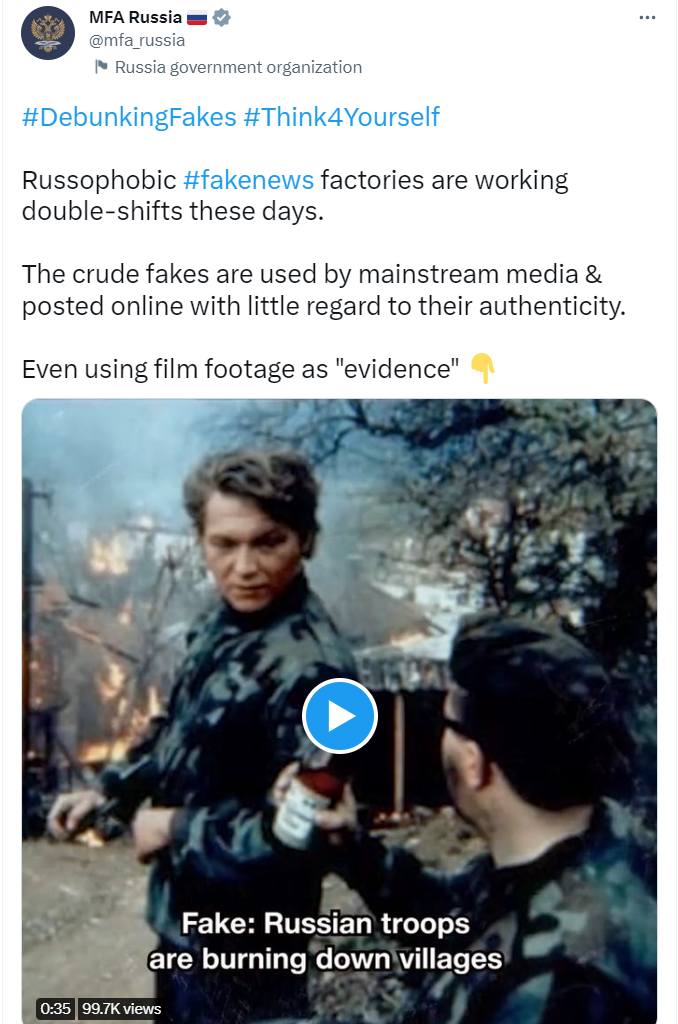
Task: Open the #fakenews hashtag
Action: point(248,180)
